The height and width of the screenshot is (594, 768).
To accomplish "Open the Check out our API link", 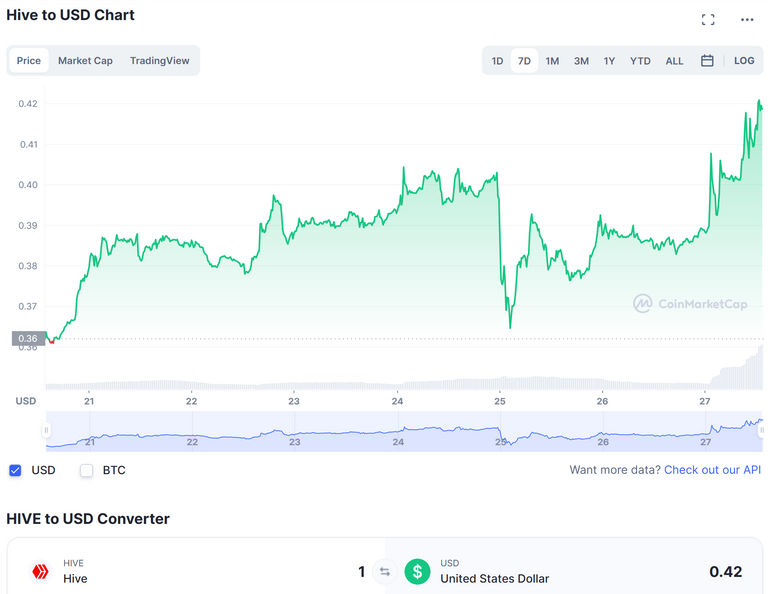I will pos(712,470).
